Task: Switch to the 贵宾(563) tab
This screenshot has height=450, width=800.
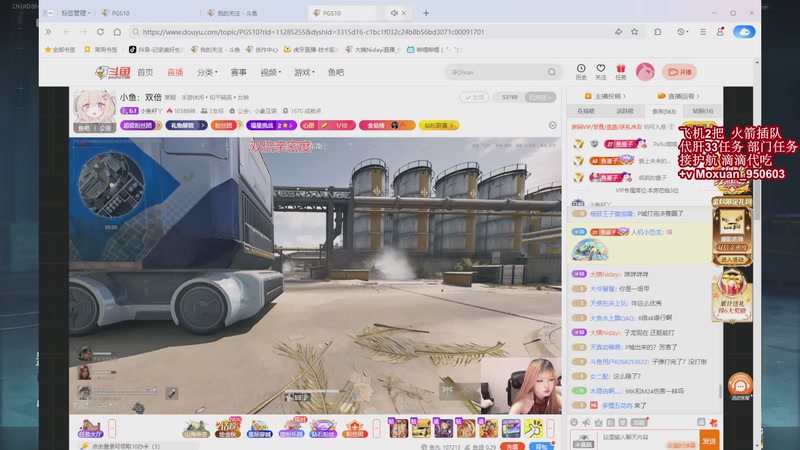Action: 664,111
